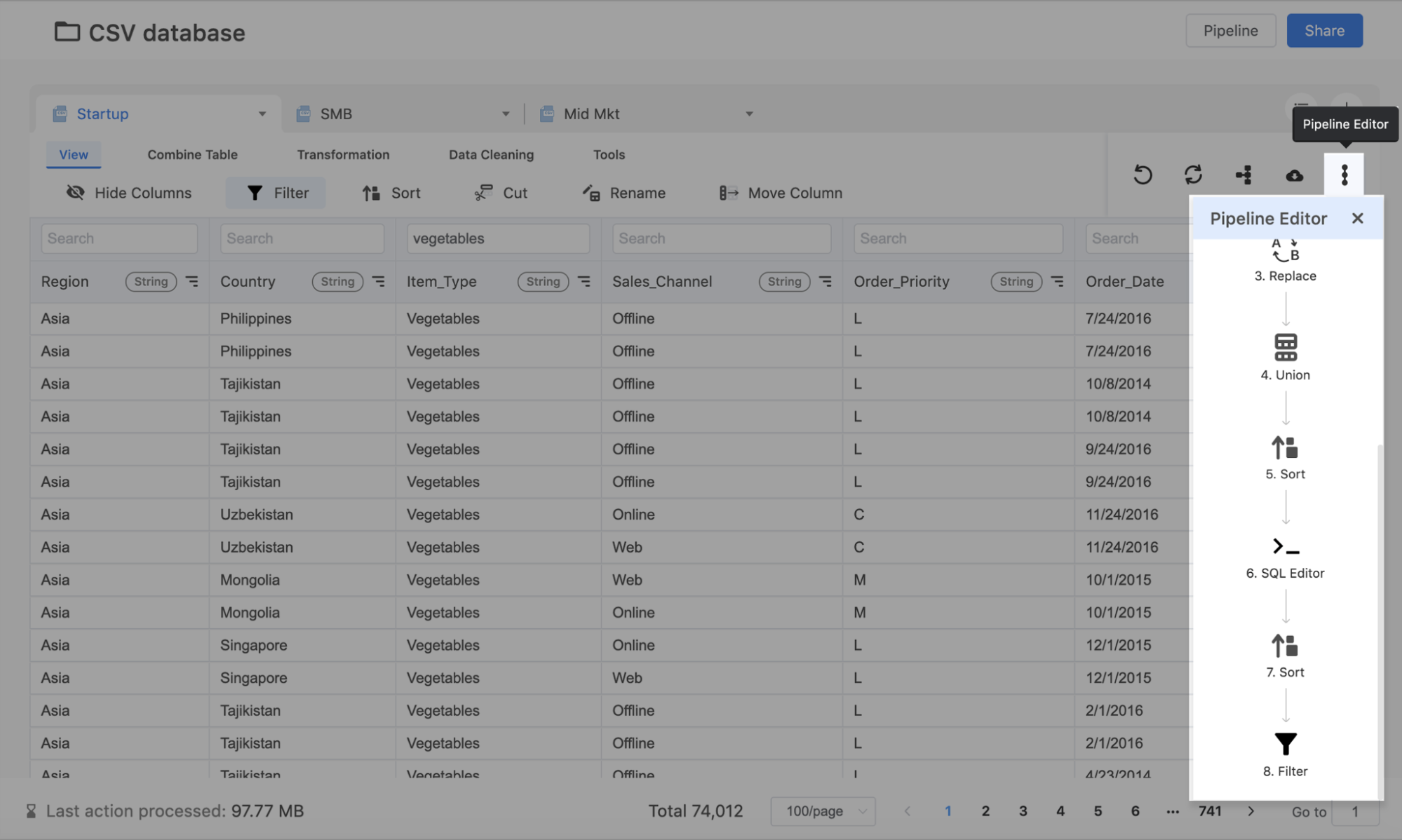Image resolution: width=1402 pixels, height=840 pixels.
Task: Select the Union step in the pipeline
Action: (1285, 358)
